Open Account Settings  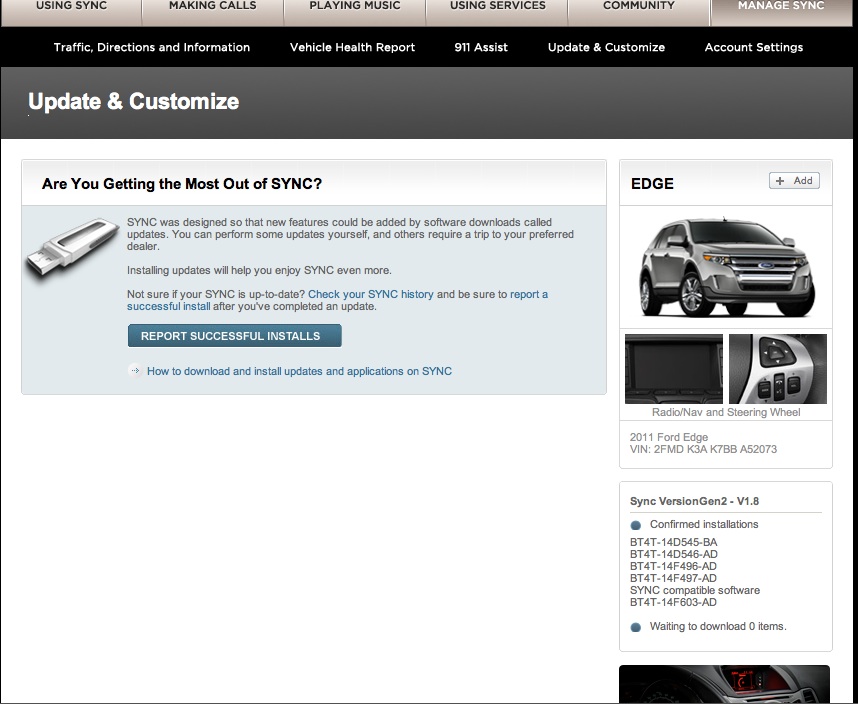point(753,48)
